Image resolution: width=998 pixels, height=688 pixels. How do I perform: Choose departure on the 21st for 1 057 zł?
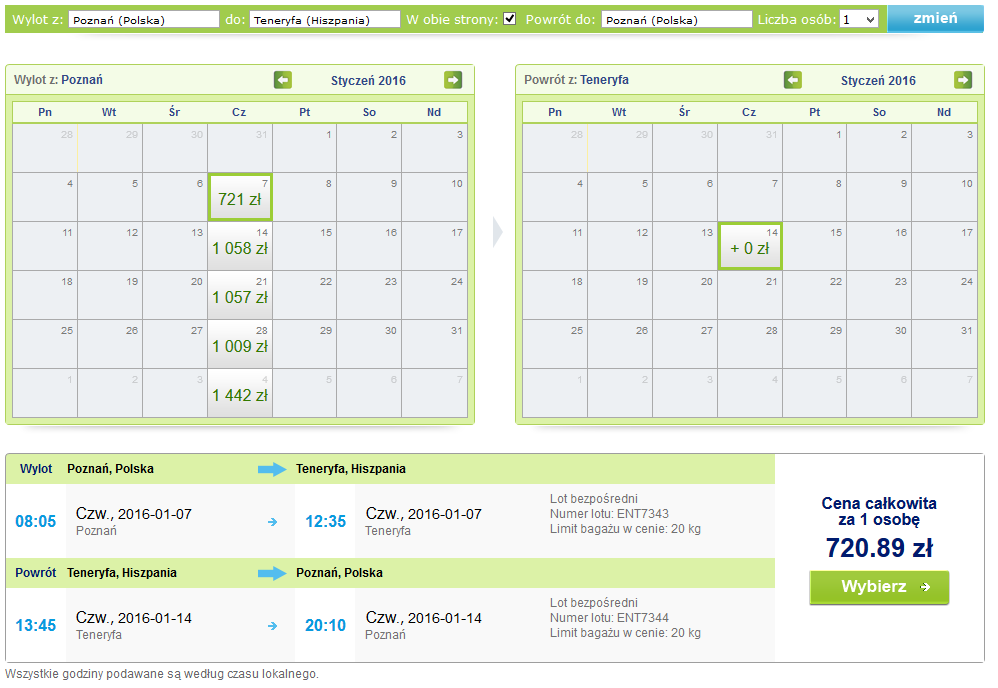click(x=241, y=295)
